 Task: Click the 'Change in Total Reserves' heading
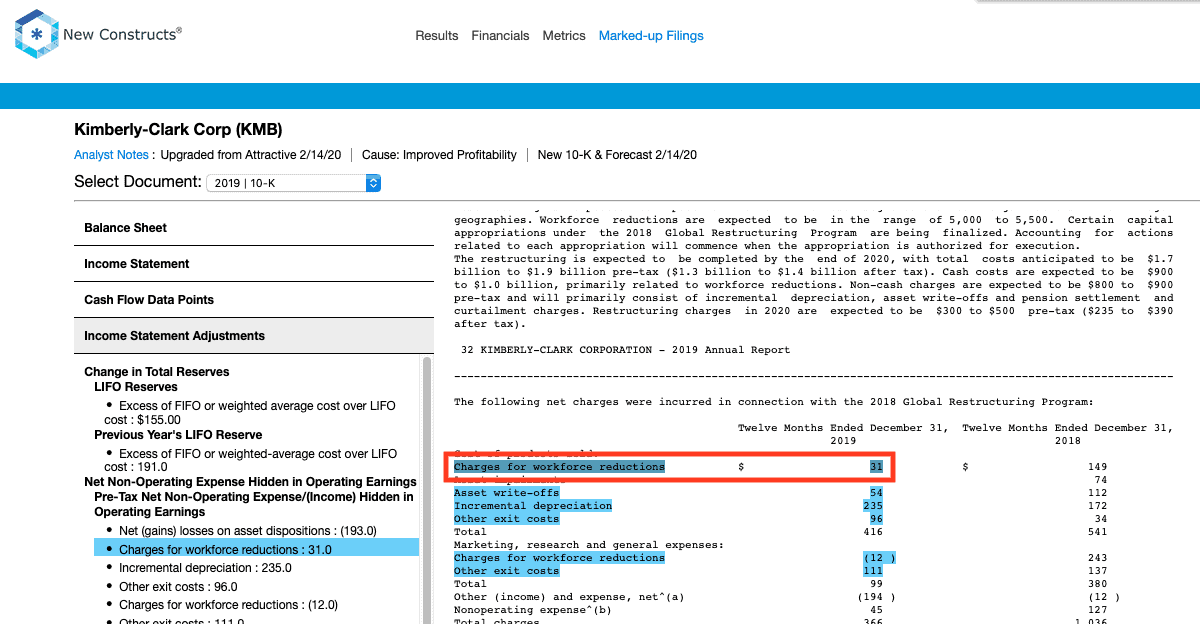coord(157,372)
